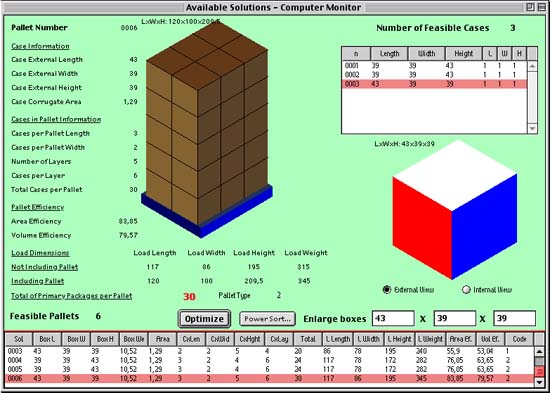Click the up arrow of the cases list scrollbar
The width and height of the screenshot is (550, 393).
coord(532,66)
